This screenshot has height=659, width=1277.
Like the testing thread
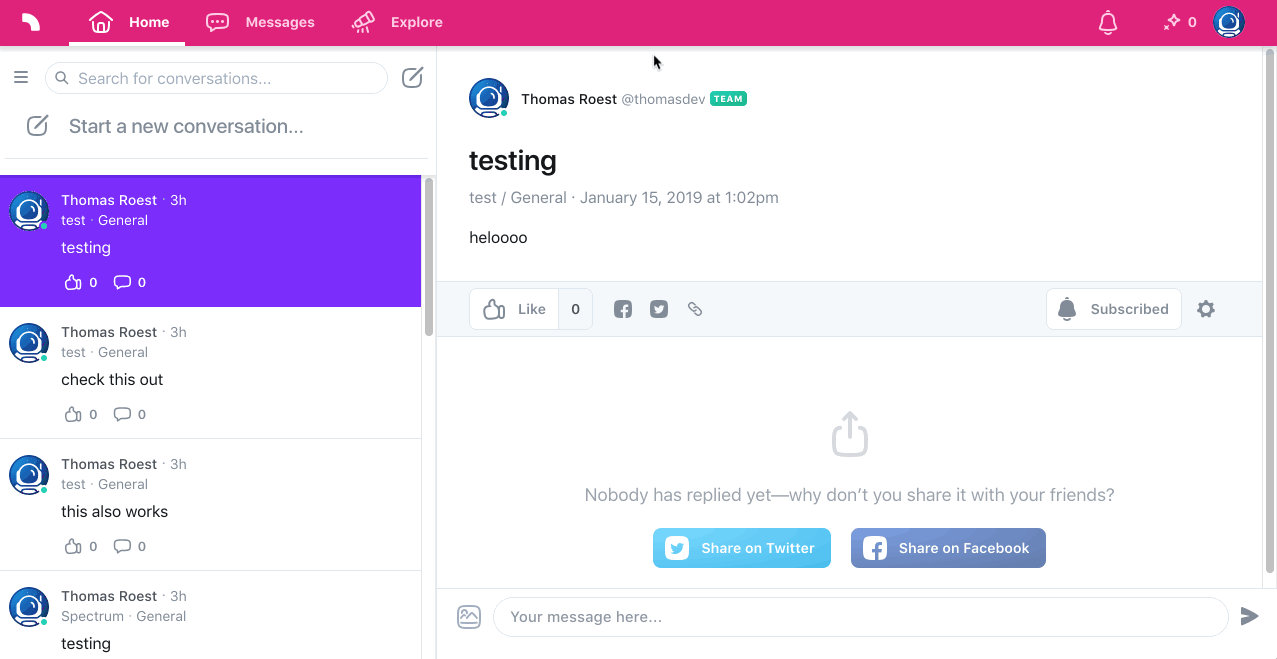(514, 309)
